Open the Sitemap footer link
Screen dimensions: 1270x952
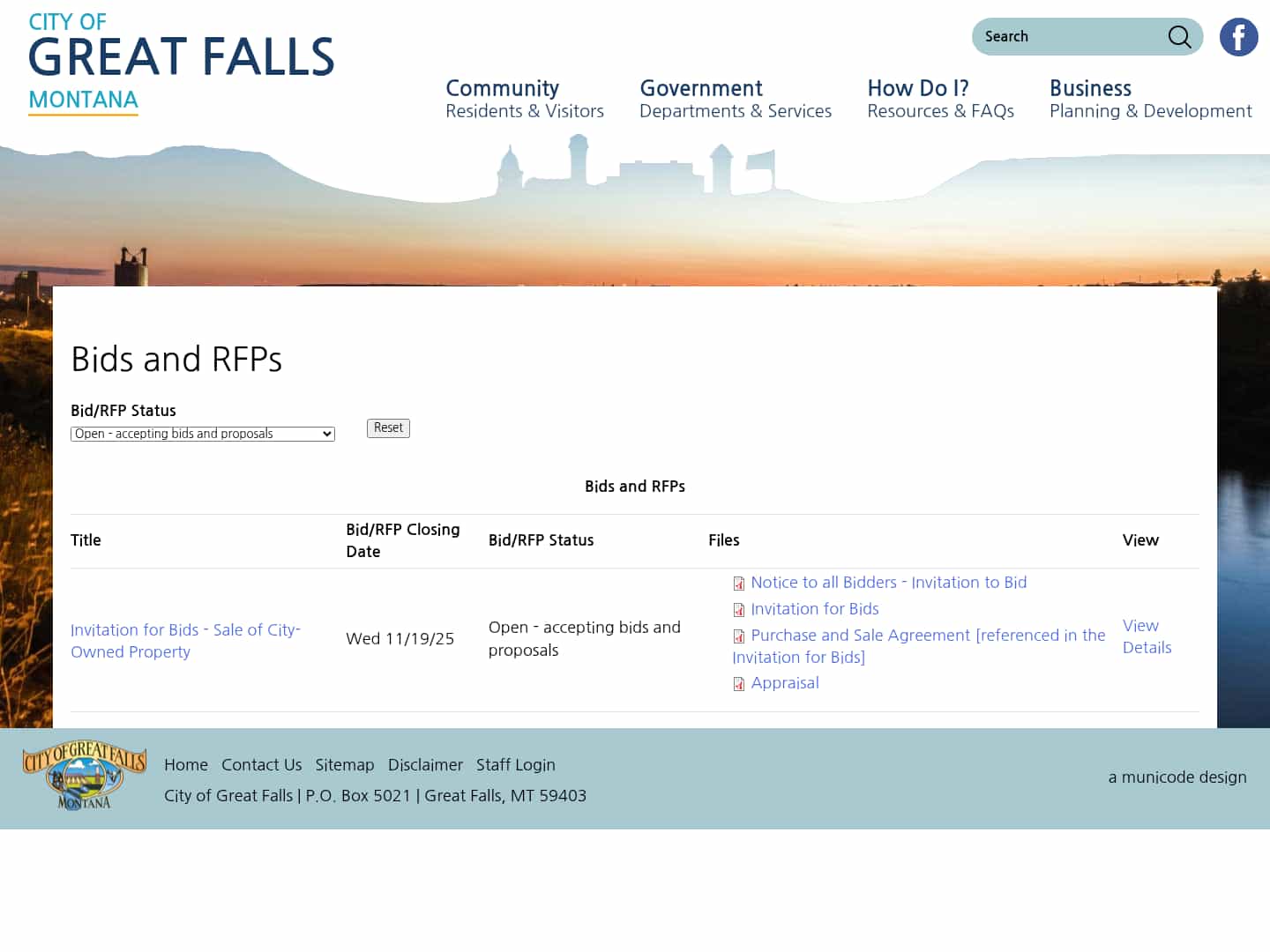point(345,764)
